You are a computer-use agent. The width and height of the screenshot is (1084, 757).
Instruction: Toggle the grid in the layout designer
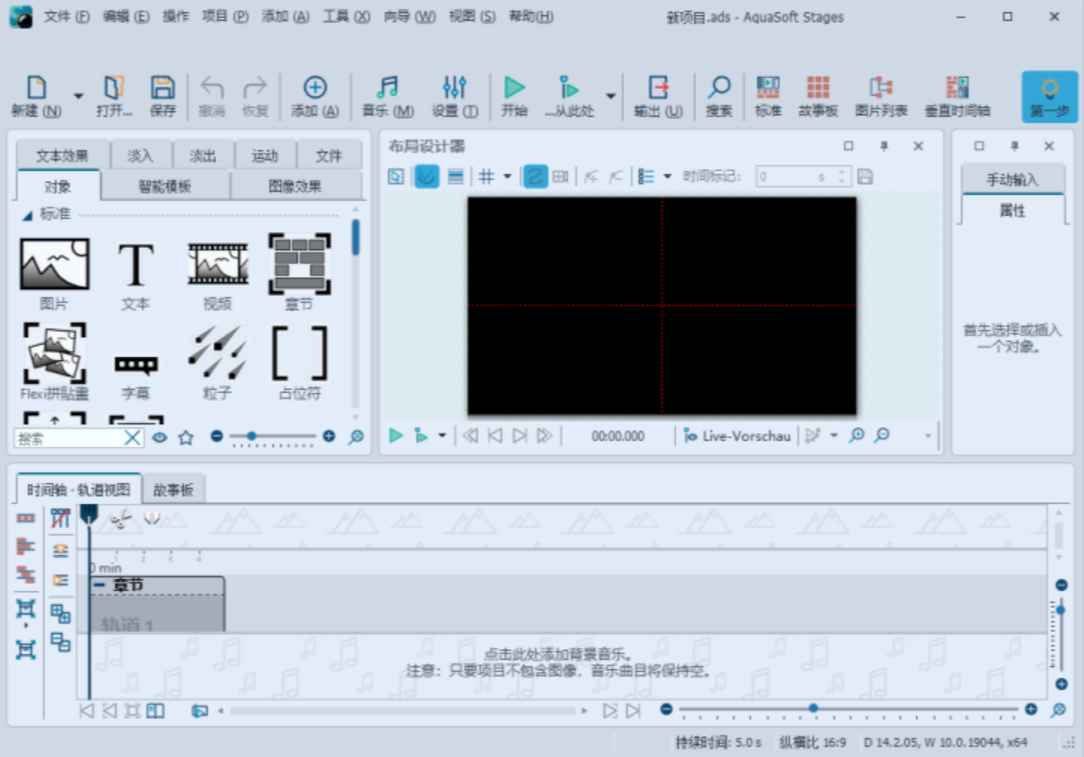pos(487,176)
